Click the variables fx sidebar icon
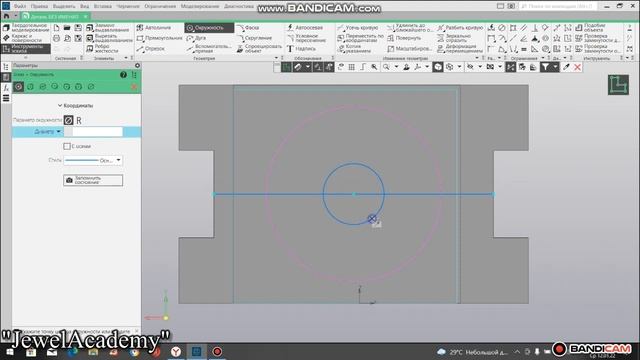 pos(6,88)
